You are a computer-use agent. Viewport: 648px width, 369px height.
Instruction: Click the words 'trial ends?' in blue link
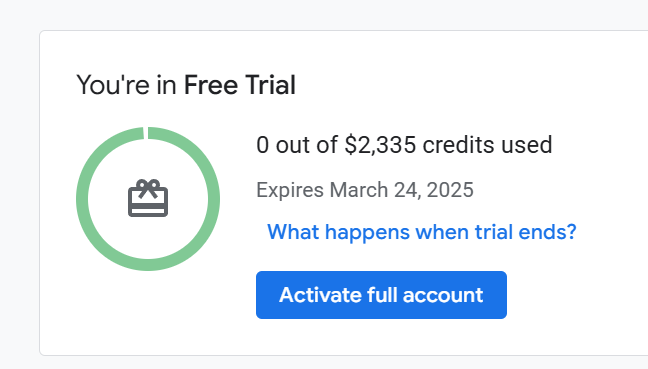tap(525, 232)
